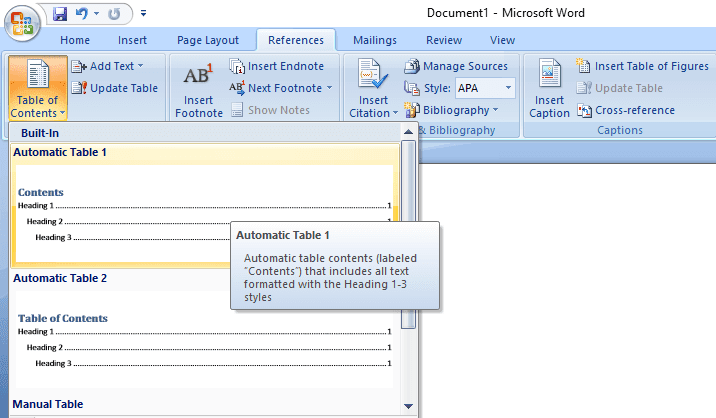
Task: Click the Manual Table heading
Action: [x=48, y=404]
